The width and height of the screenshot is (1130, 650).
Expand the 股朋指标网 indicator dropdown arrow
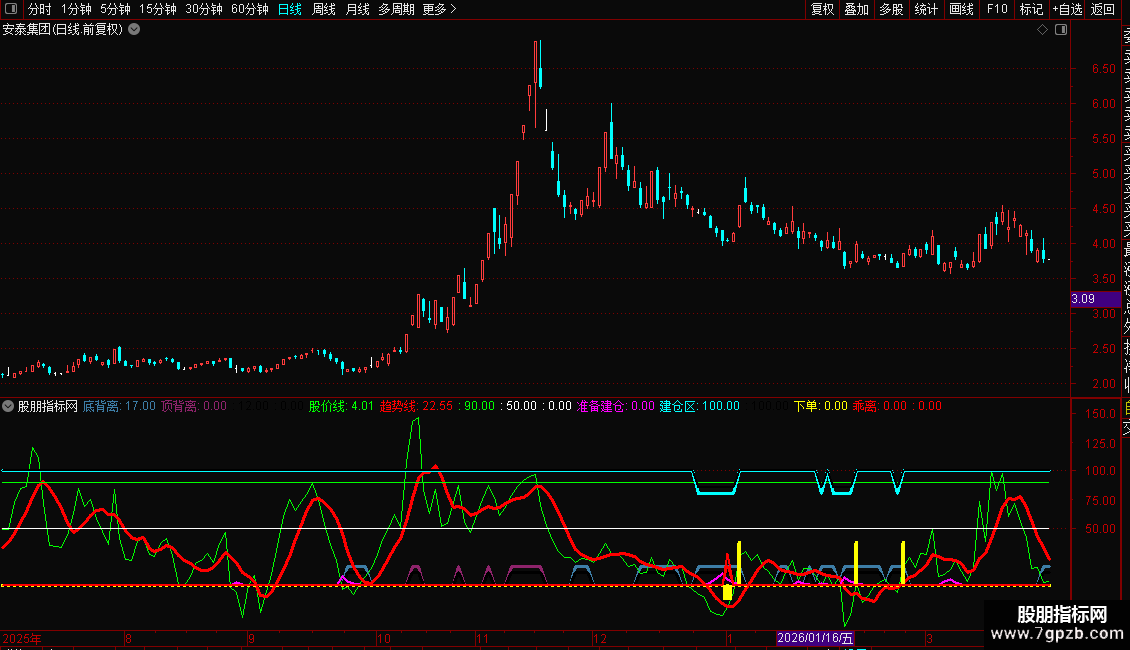(9, 406)
